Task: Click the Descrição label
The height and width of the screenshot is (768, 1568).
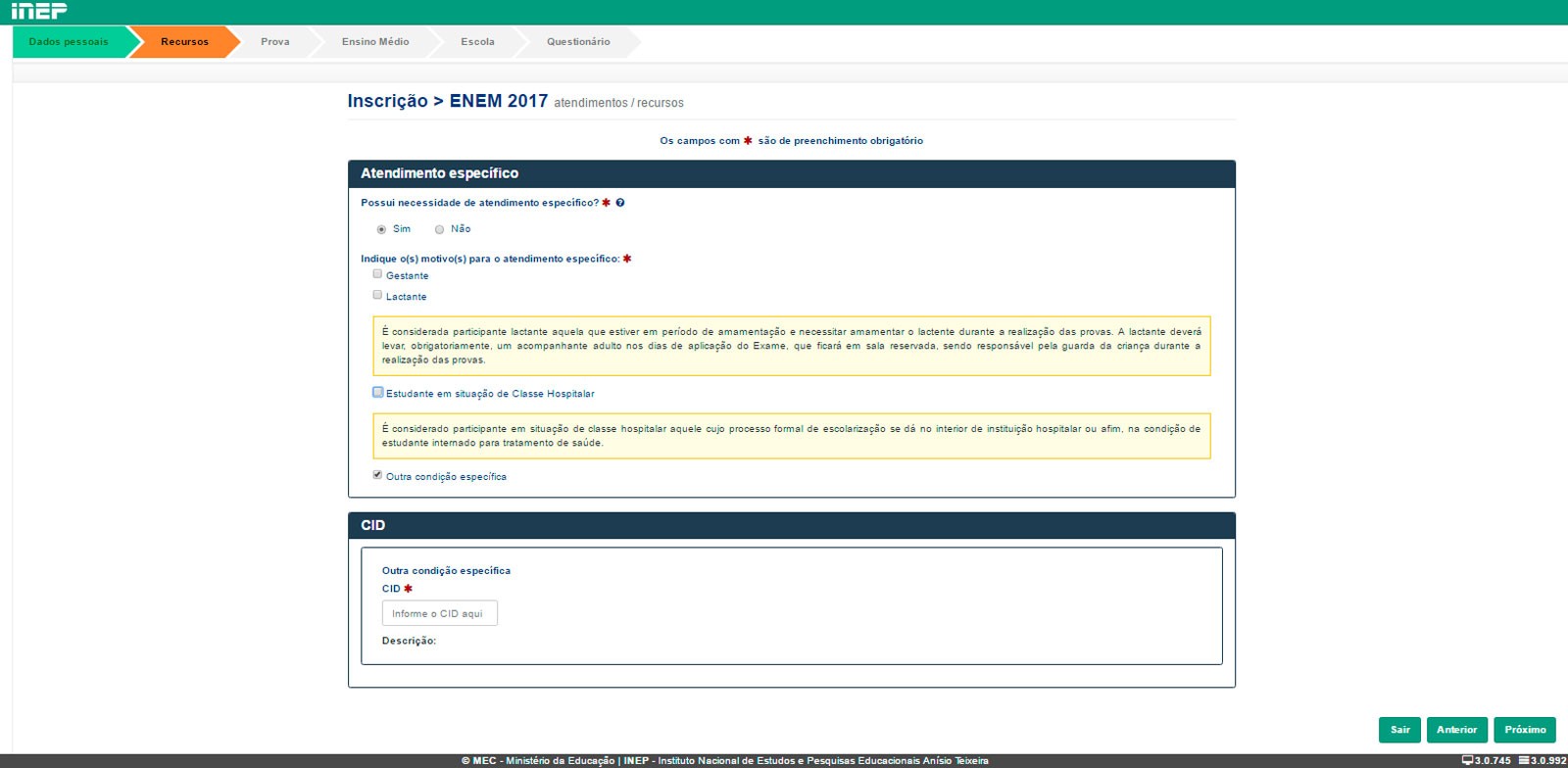Action: [409, 641]
